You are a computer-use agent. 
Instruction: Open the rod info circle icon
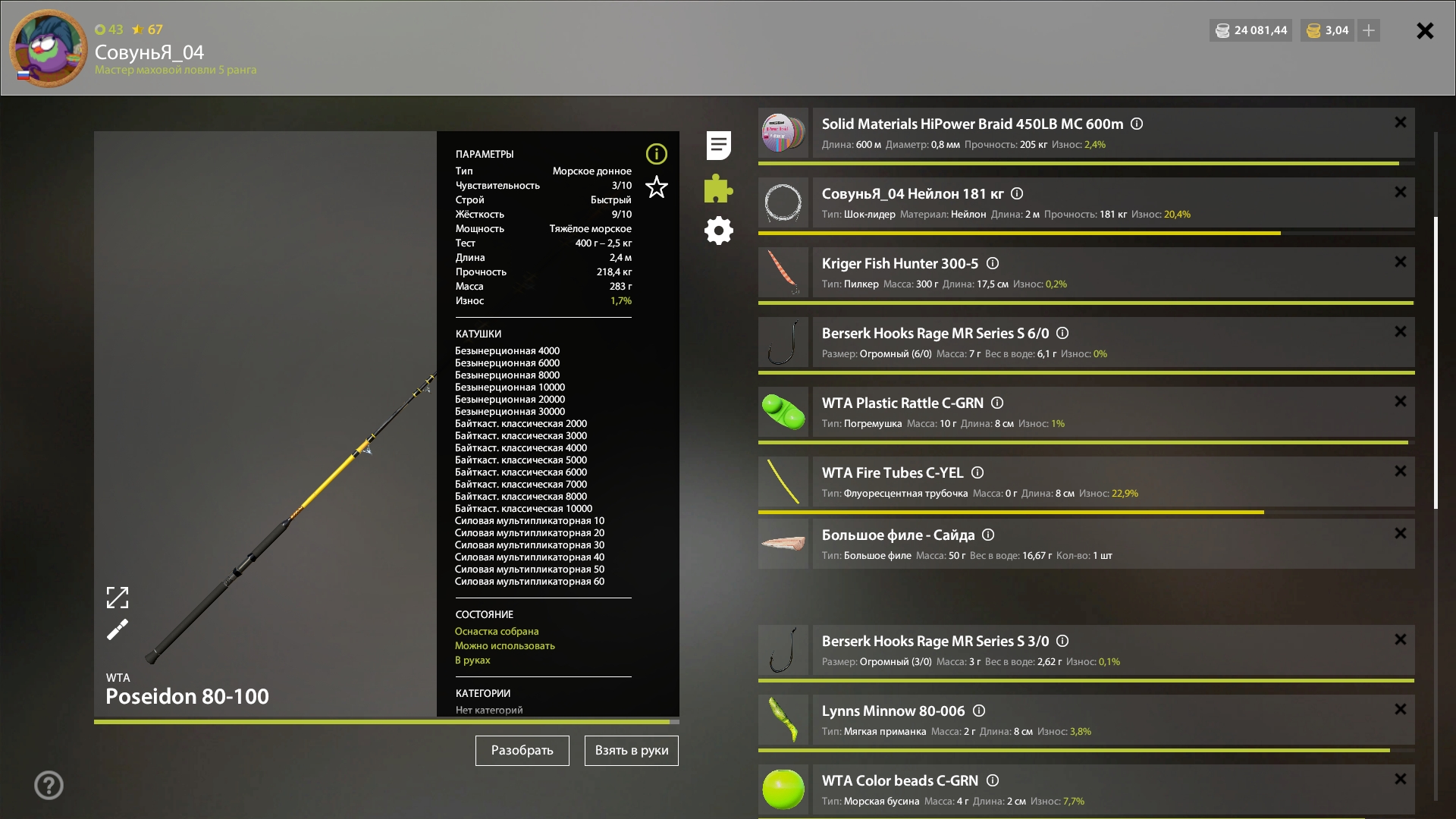pyautogui.click(x=656, y=154)
